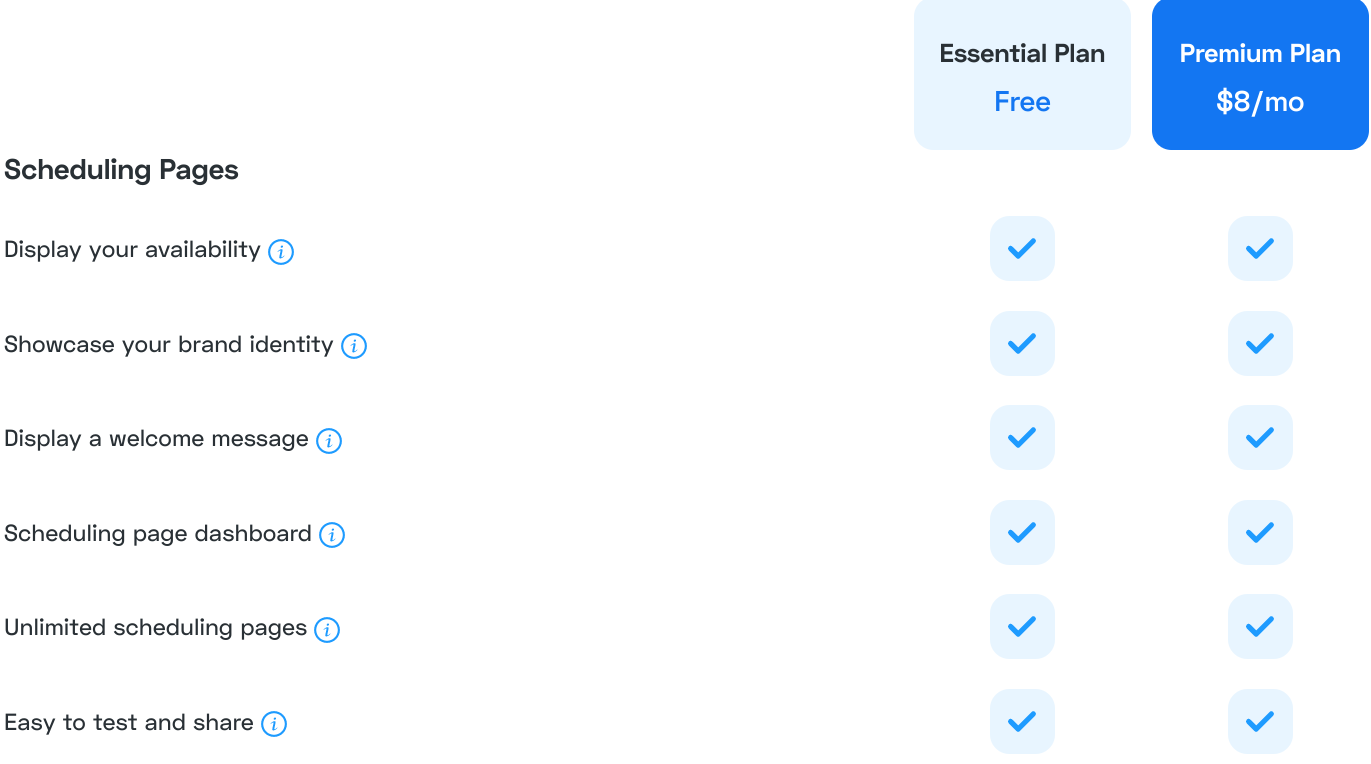Click the Showcase your brand identity text
1371x764 pixels.
point(168,345)
